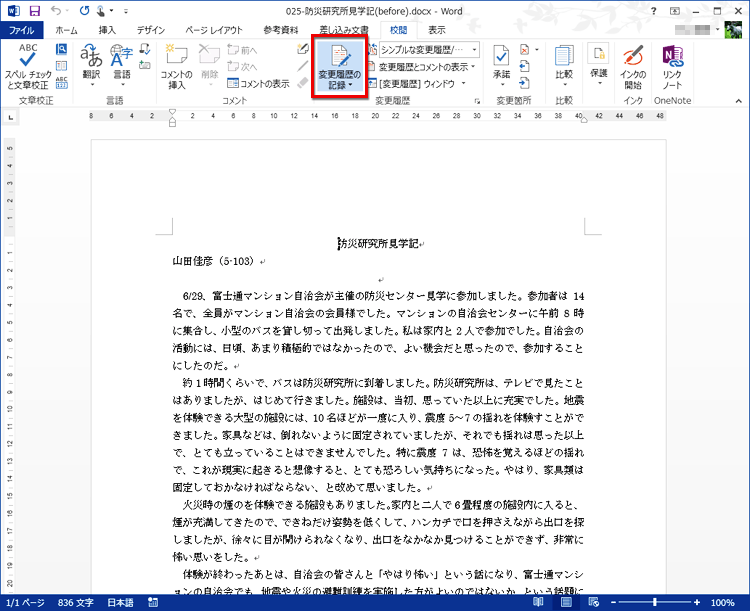
Task: Go to next change icon in 変更箇所
Action: point(524,83)
